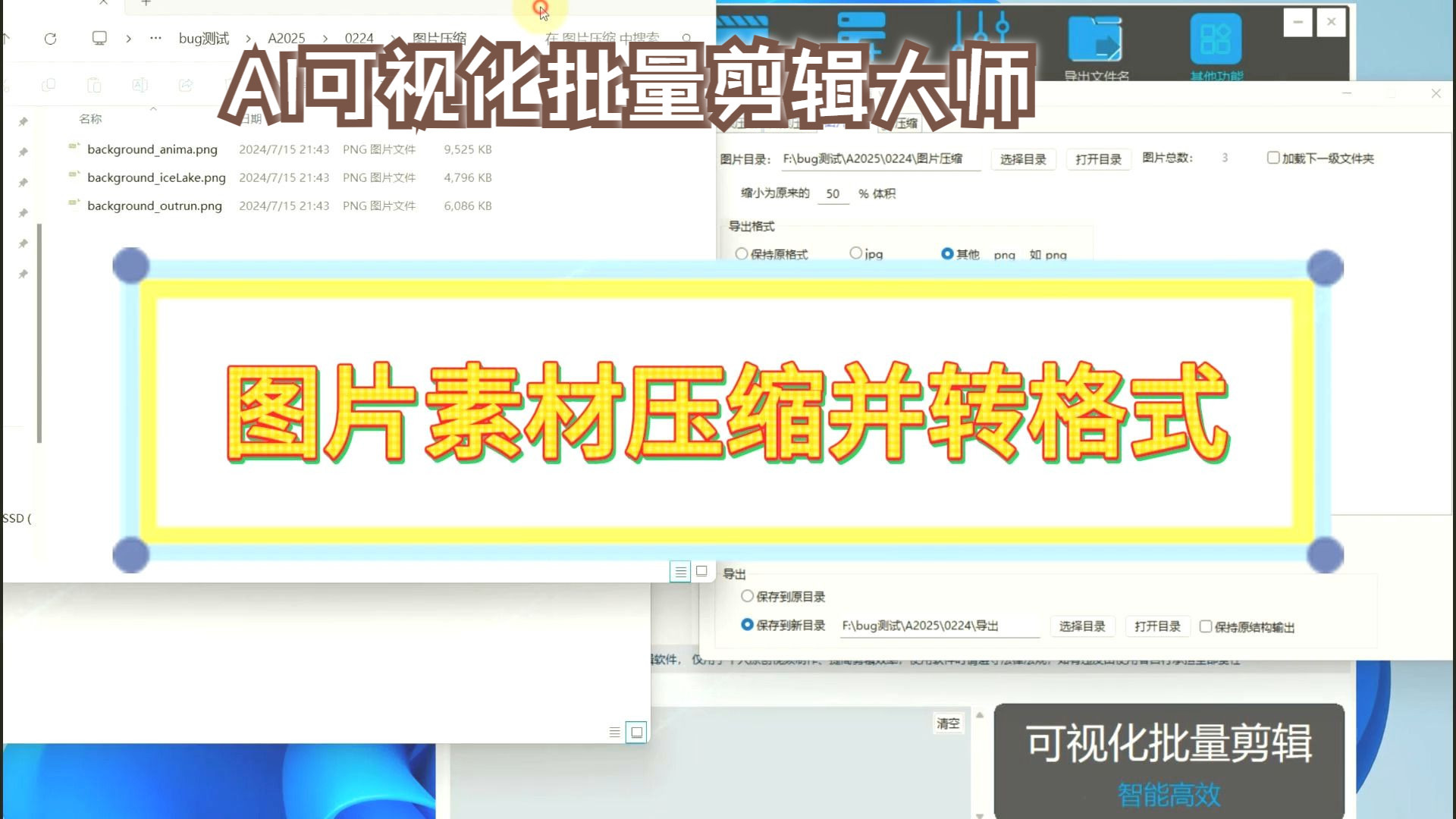
Task: Click the custom format field containing png
Action: [1005, 256]
